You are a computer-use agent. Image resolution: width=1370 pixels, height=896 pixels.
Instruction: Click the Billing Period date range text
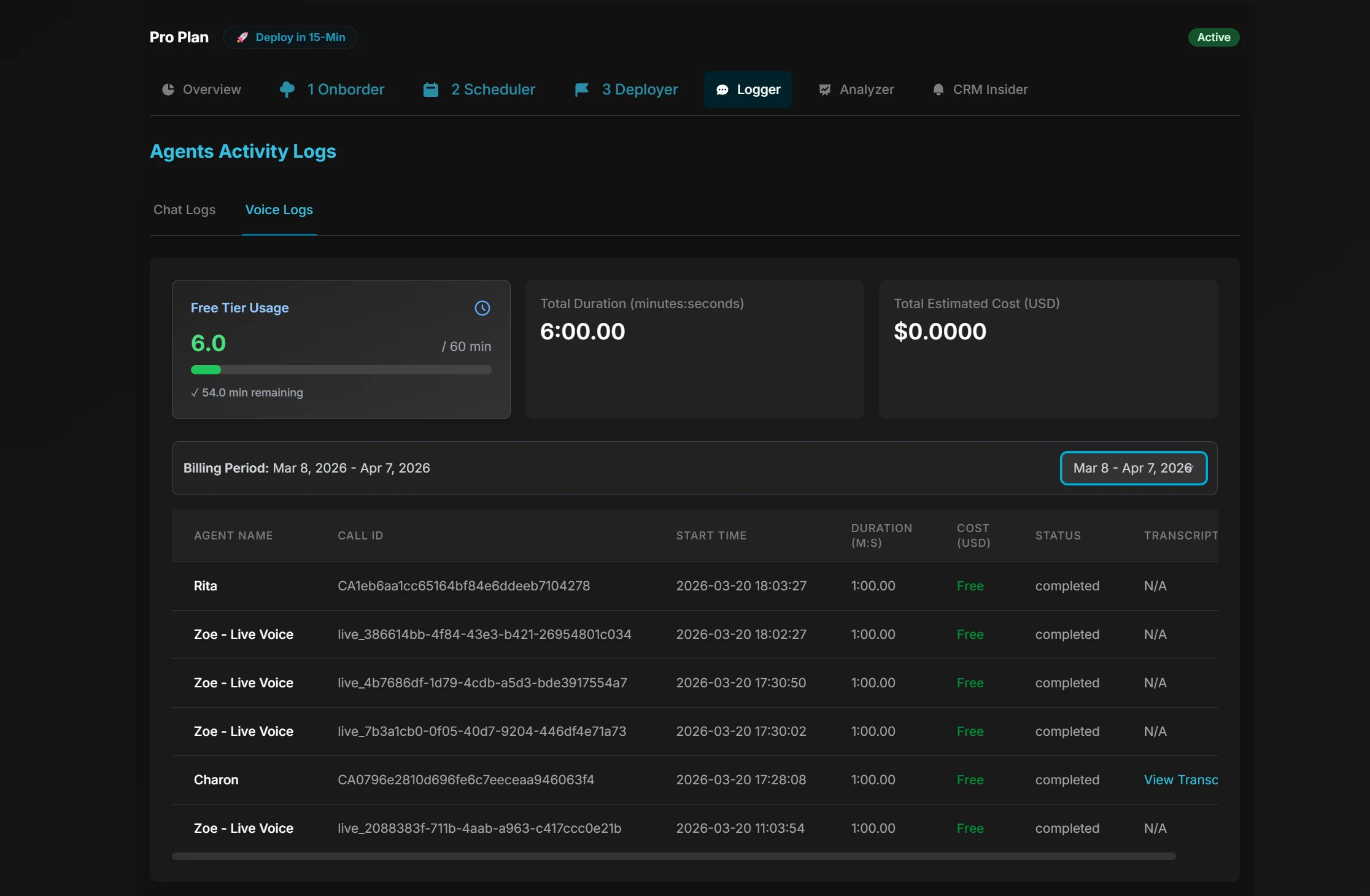(x=351, y=468)
